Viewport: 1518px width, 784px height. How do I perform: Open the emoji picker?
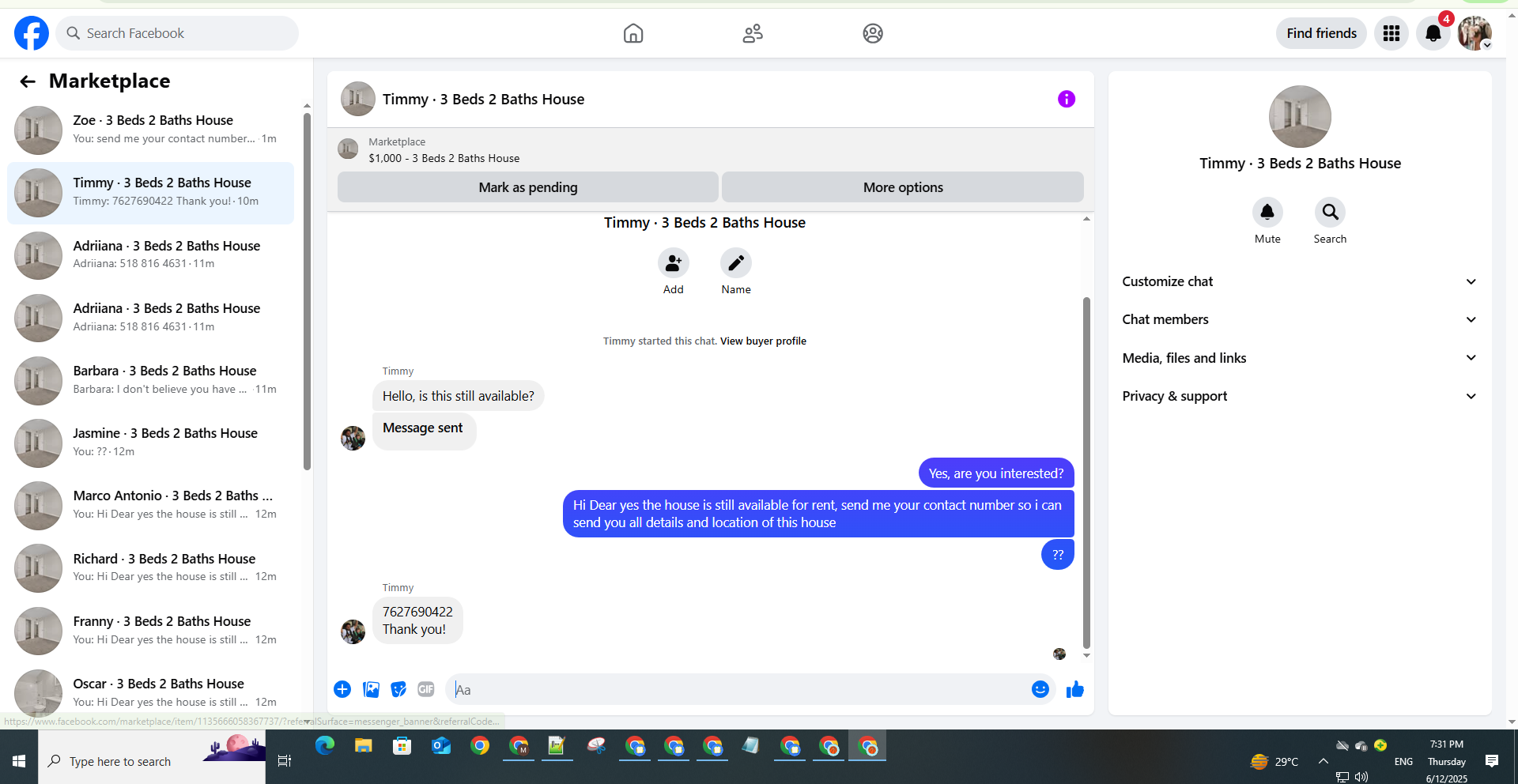coord(1040,689)
